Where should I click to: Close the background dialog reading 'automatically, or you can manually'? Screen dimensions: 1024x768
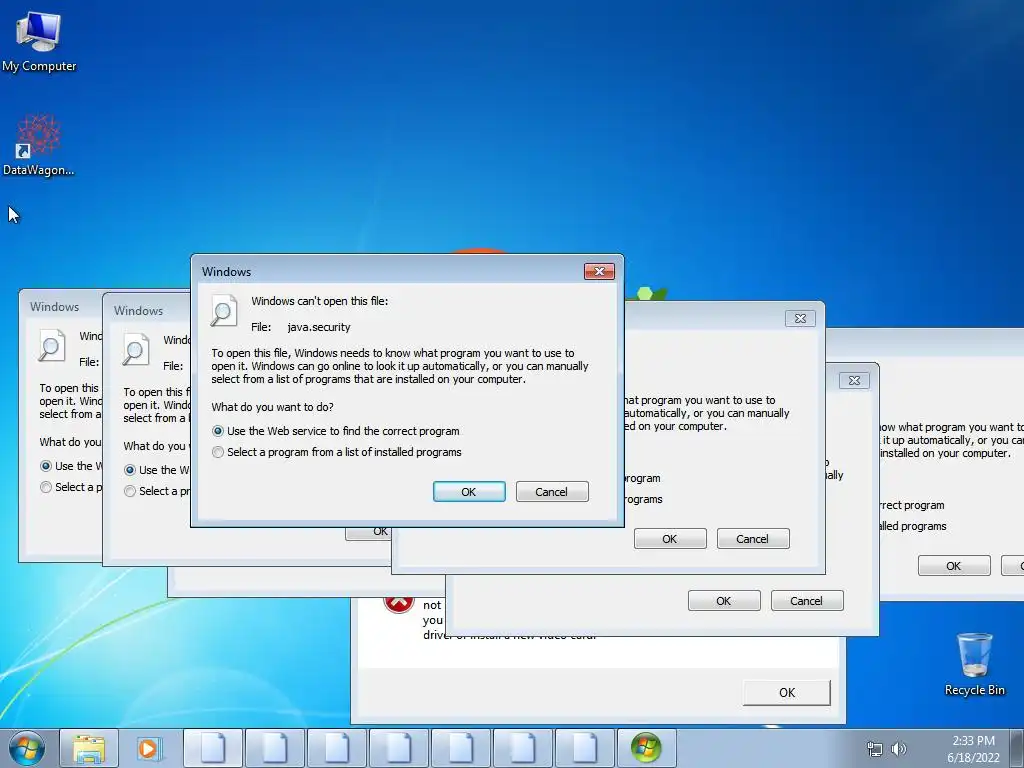pos(800,318)
